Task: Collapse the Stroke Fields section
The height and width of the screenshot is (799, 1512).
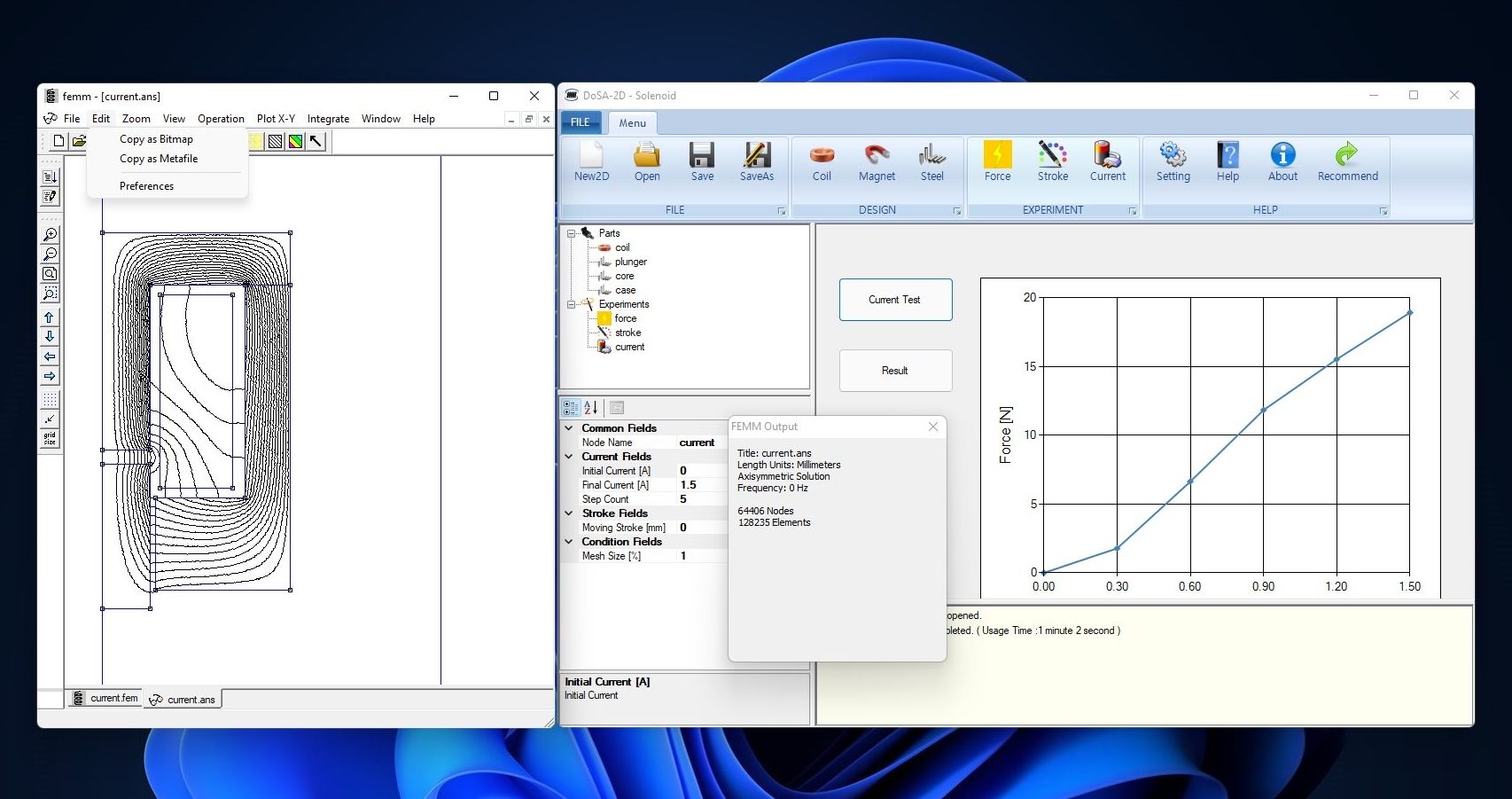Action: [x=569, y=513]
